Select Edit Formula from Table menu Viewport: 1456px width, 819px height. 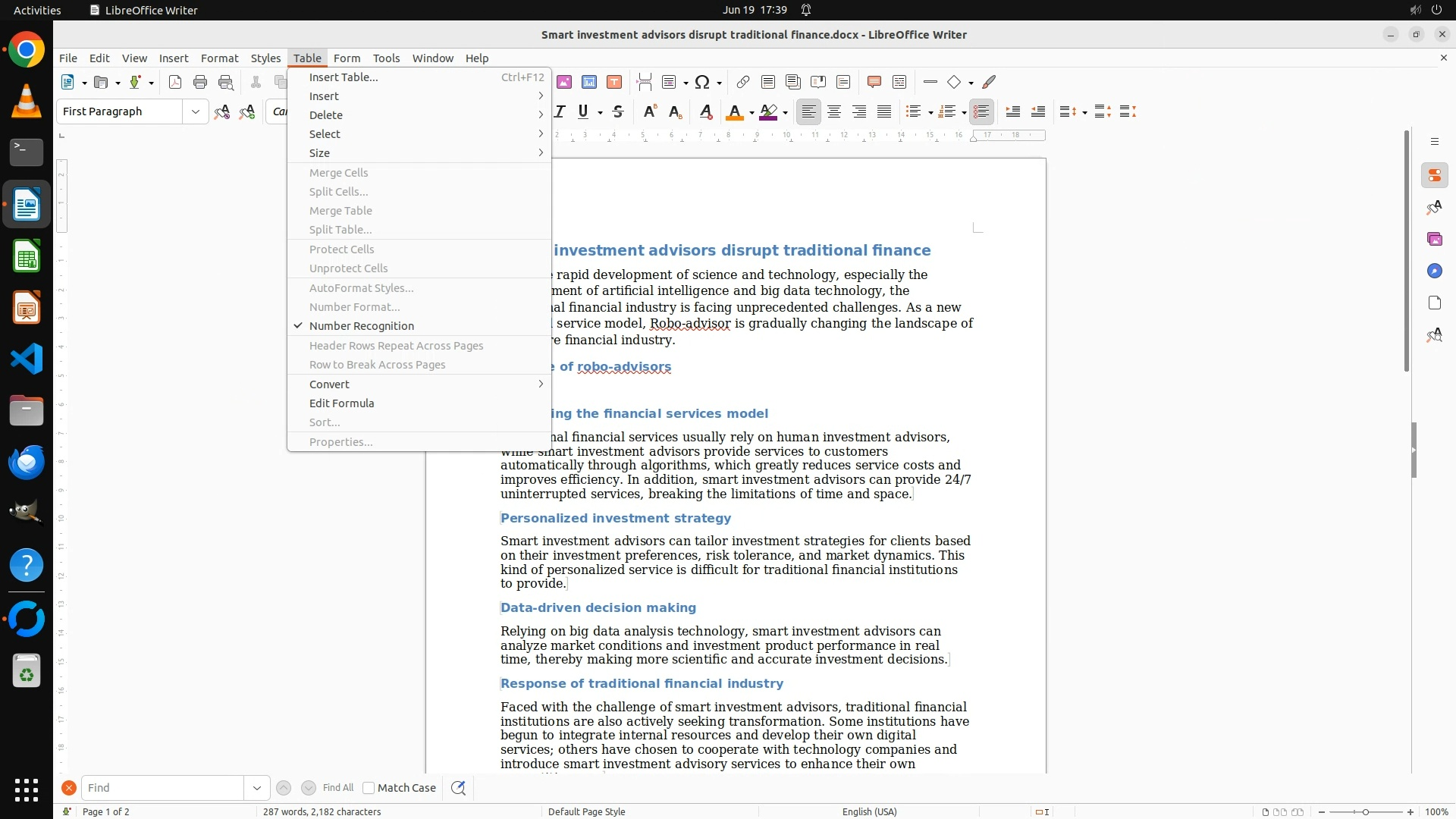click(x=341, y=403)
